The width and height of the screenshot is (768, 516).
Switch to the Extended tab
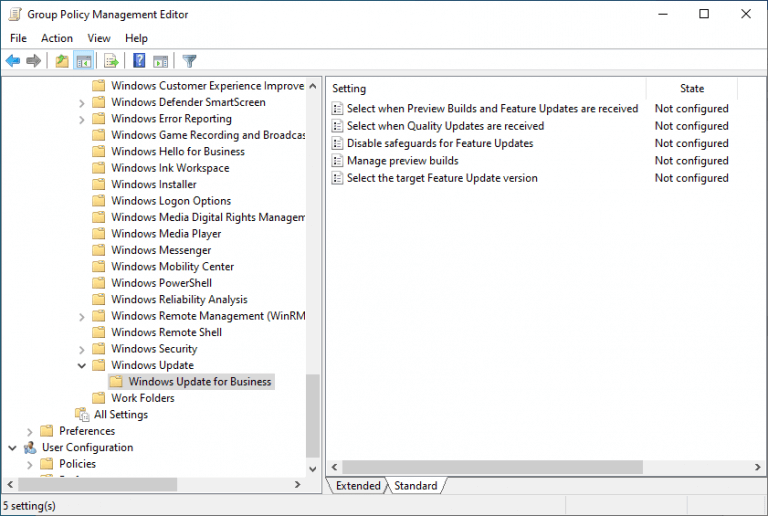(x=358, y=486)
